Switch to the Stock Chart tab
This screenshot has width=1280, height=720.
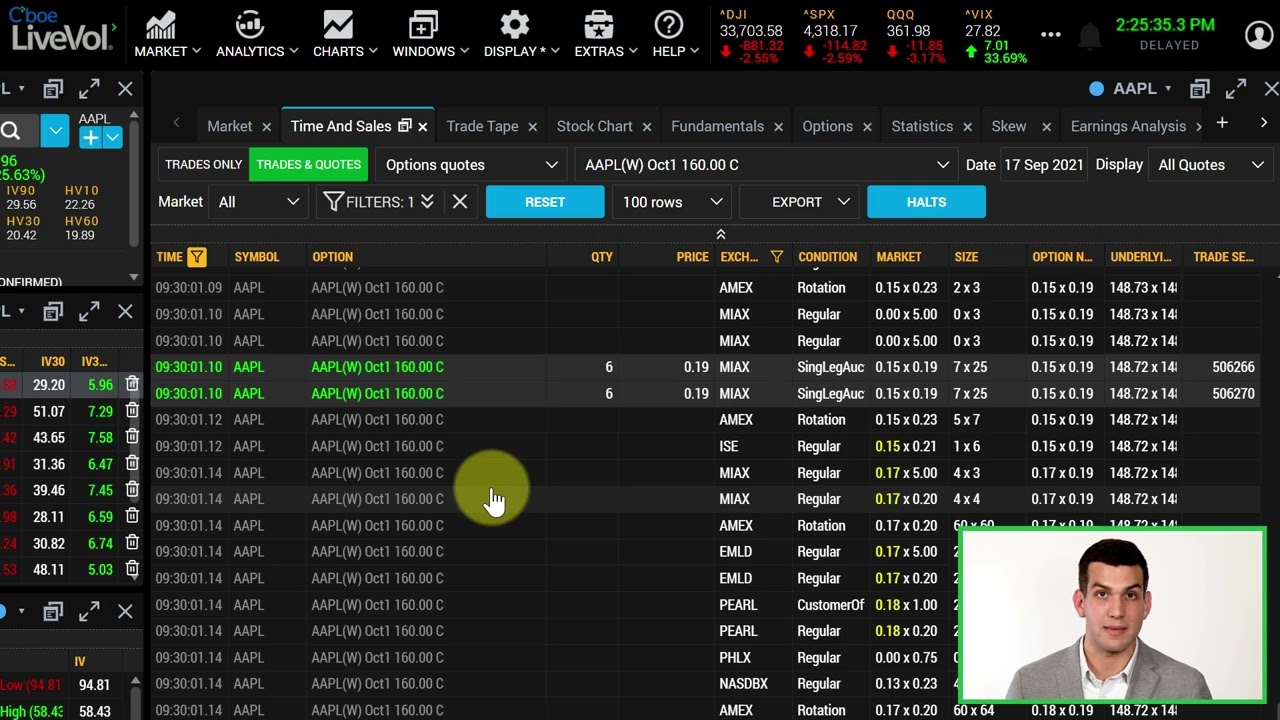click(x=594, y=126)
